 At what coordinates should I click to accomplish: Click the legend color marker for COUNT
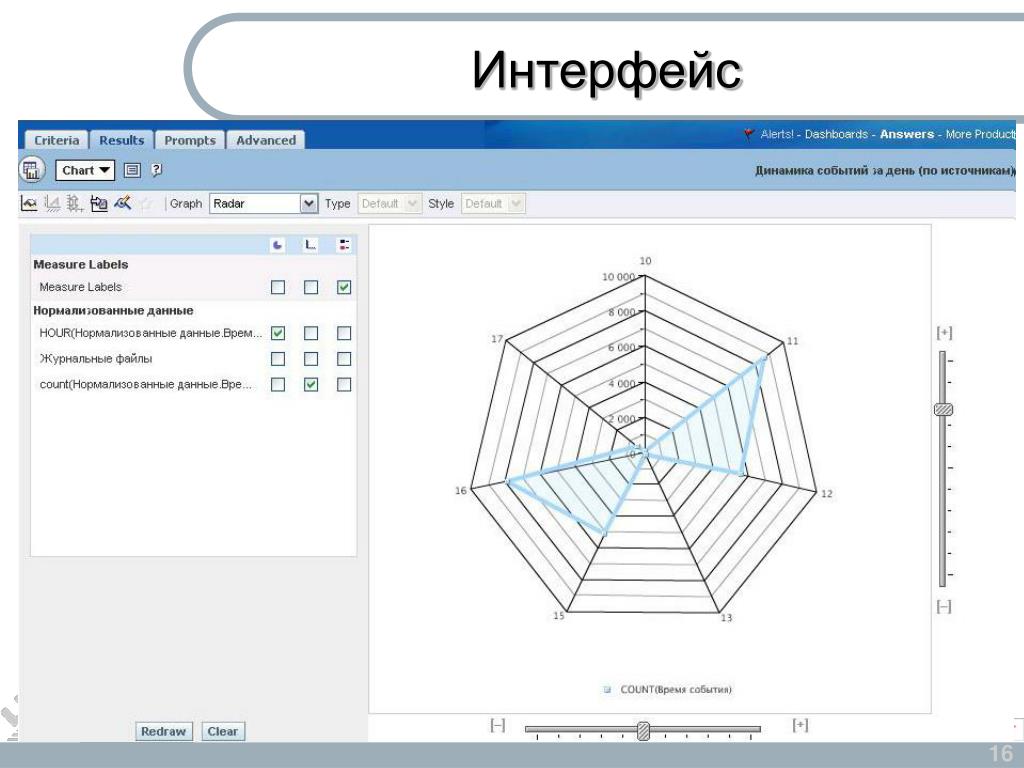coord(607,689)
